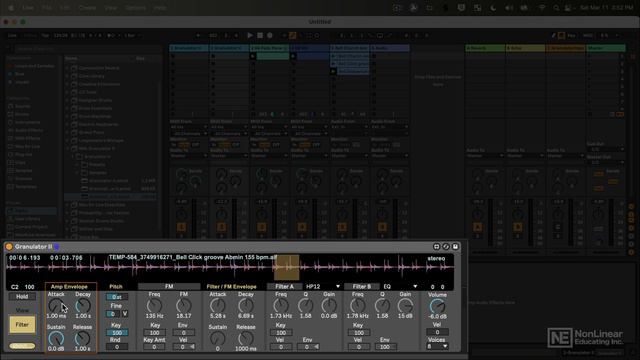The width and height of the screenshot is (640, 360).
Task: Click the Filter A Freq knob at 1.73 kHz
Action: (x=281, y=305)
